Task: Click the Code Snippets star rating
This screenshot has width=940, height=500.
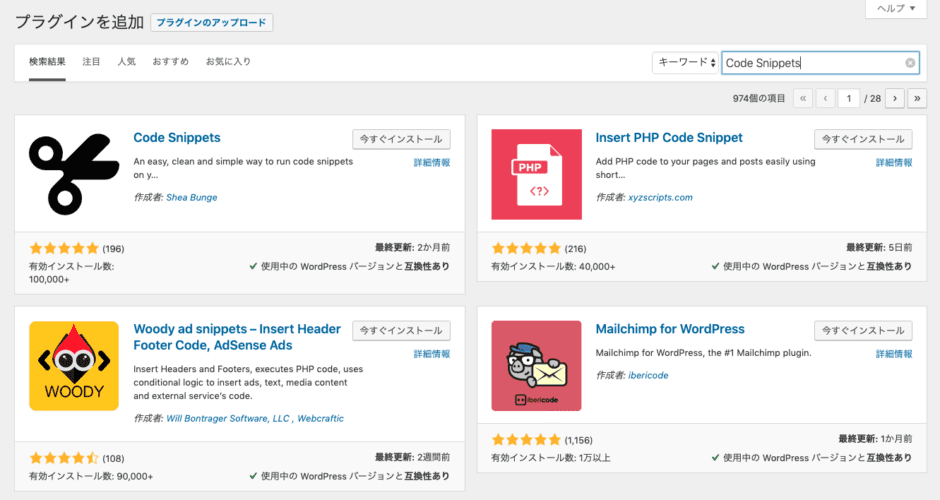Action: point(64,248)
